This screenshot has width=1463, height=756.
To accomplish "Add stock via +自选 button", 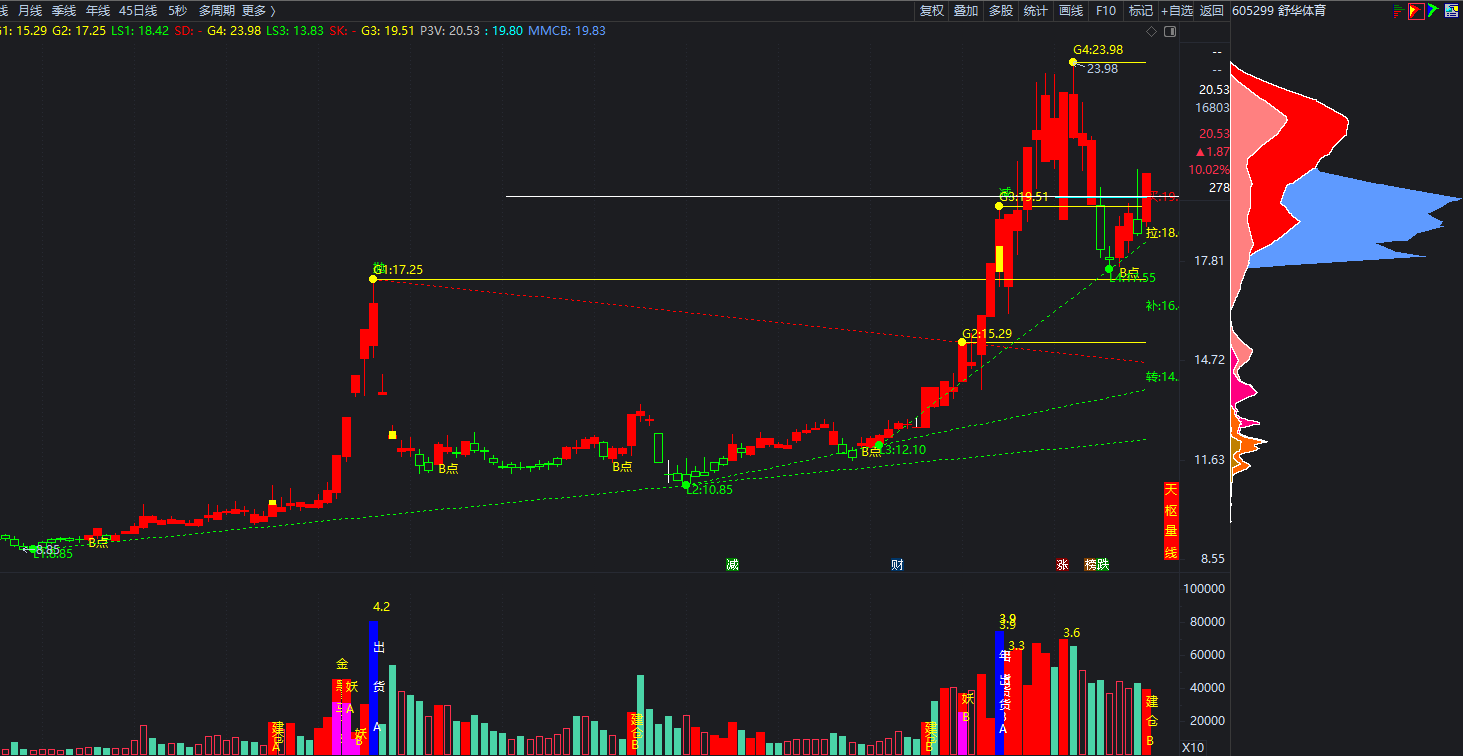I will coord(1177,11).
